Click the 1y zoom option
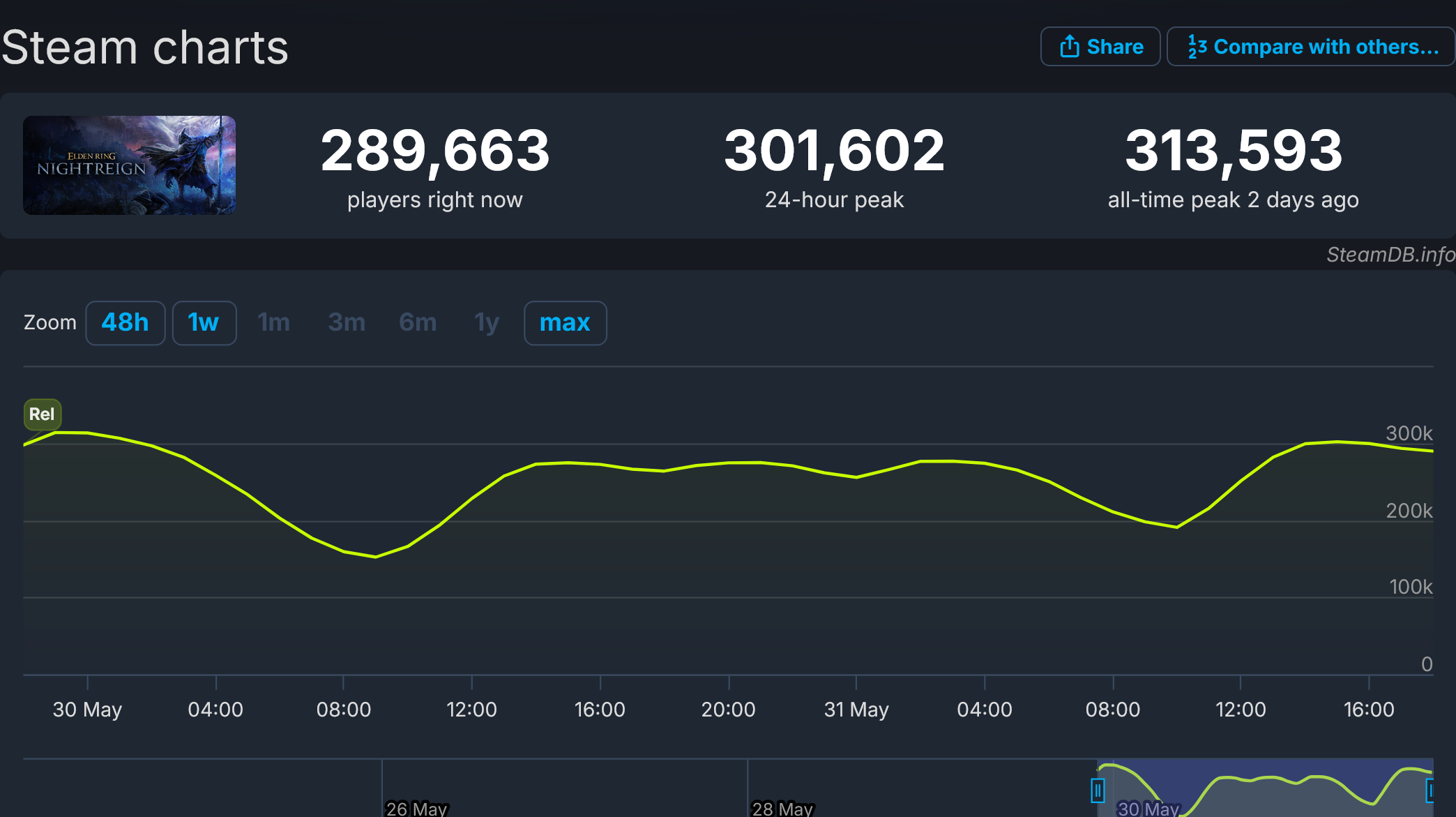 click(487, 323)
